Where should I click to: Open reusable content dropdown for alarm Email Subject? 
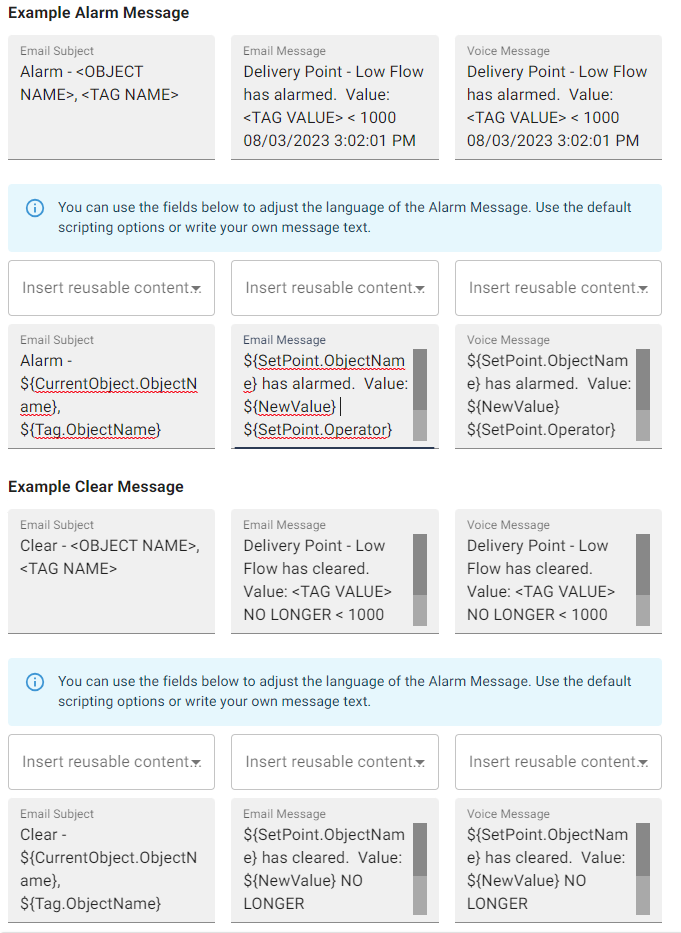click(110, 288)
